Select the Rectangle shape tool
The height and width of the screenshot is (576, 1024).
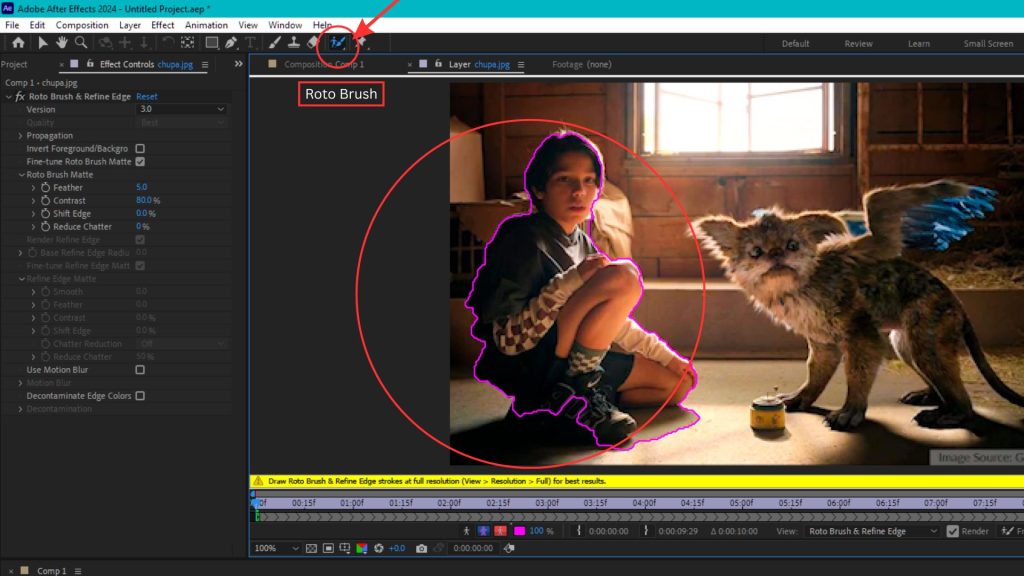click(x=212, y=43)
